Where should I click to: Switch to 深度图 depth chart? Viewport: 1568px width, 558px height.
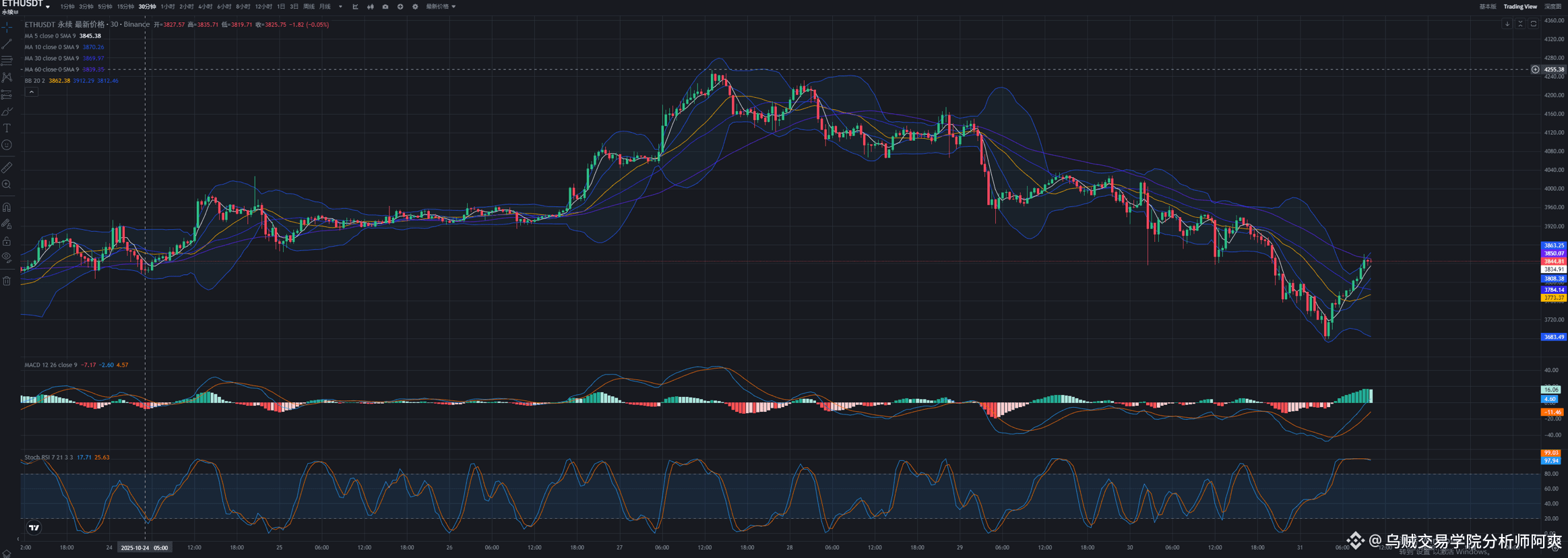(x=1553, y=7)
